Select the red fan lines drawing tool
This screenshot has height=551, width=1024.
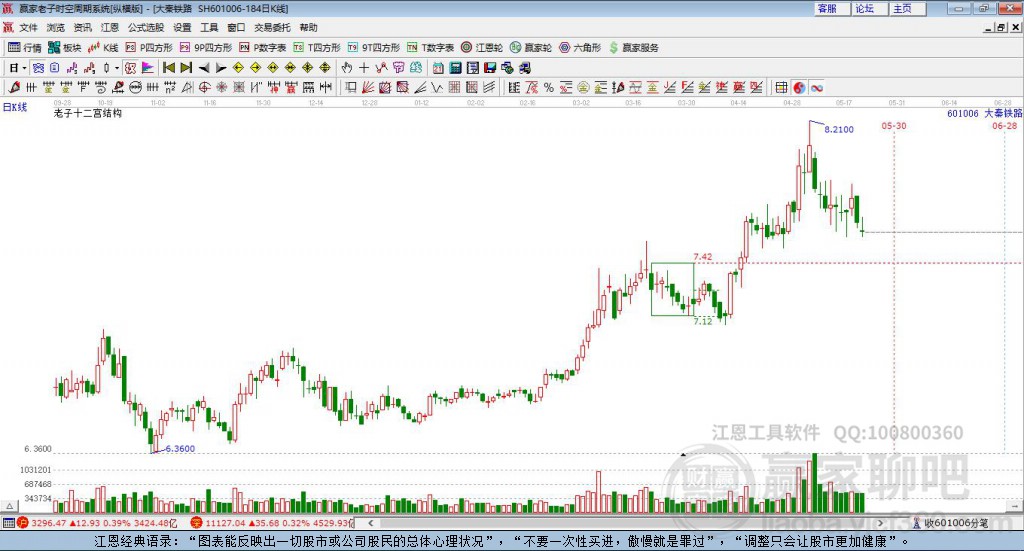click(368, 87)
